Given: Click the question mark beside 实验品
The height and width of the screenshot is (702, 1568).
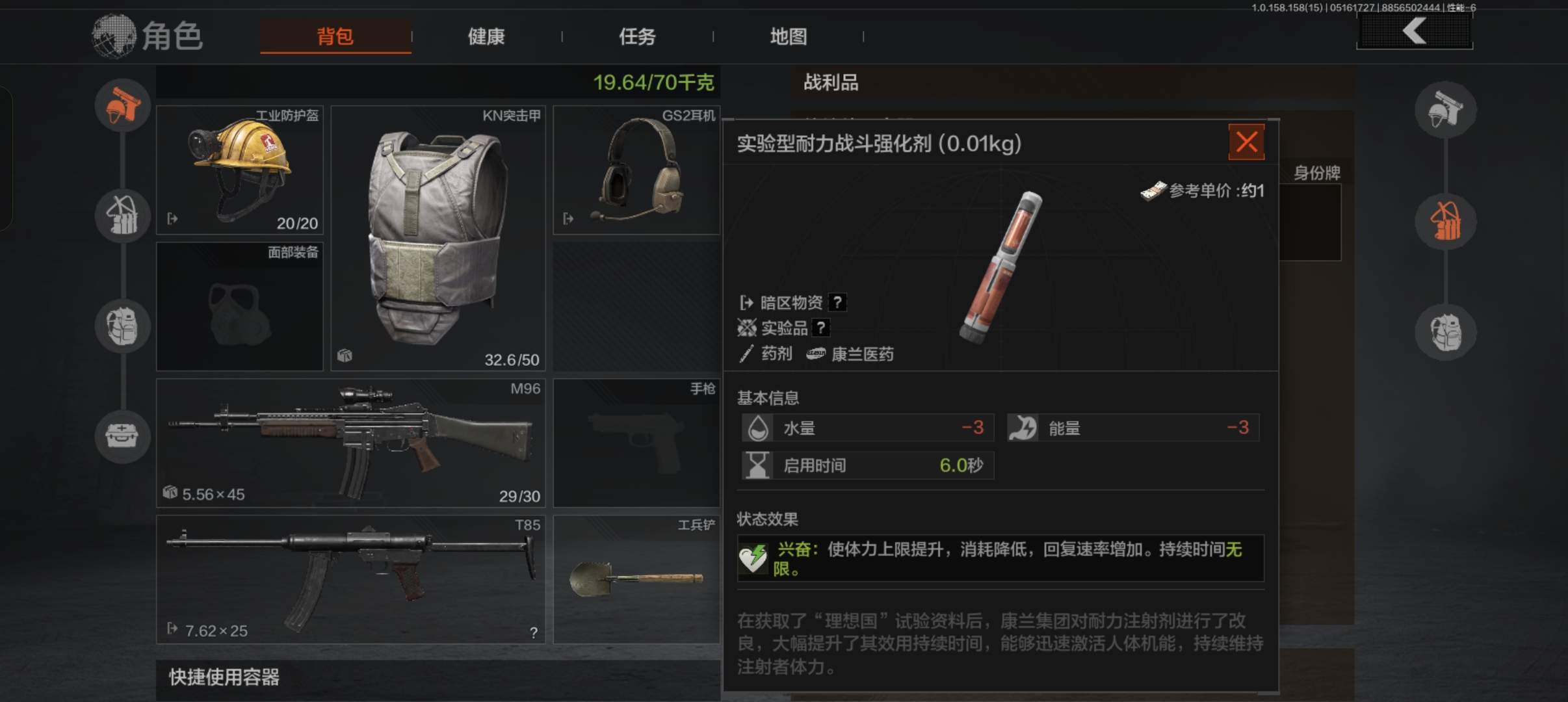Looking at the screenshot, I should [x=822, y=328].
